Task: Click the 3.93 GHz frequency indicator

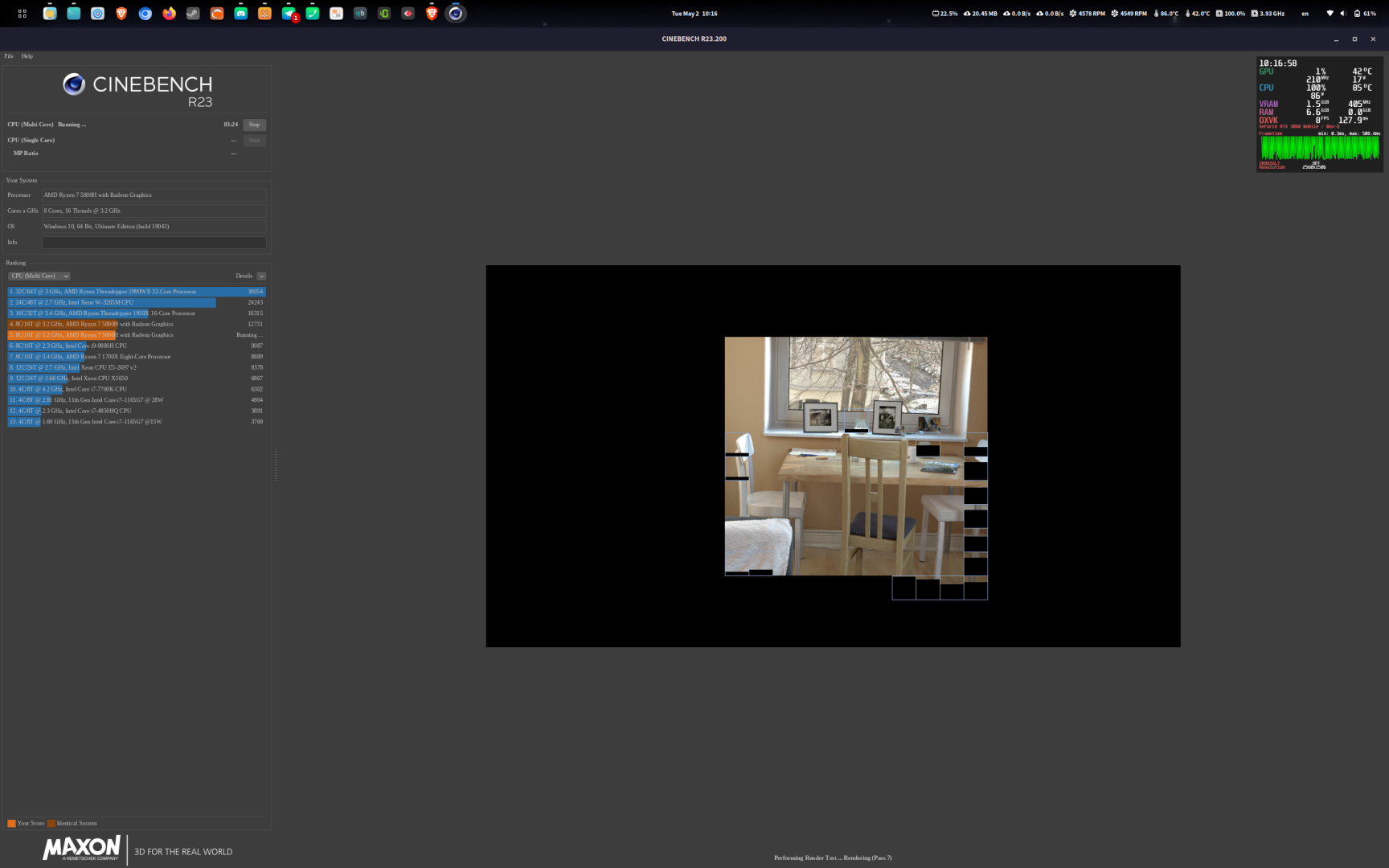Action: (x=1268, y=14)
